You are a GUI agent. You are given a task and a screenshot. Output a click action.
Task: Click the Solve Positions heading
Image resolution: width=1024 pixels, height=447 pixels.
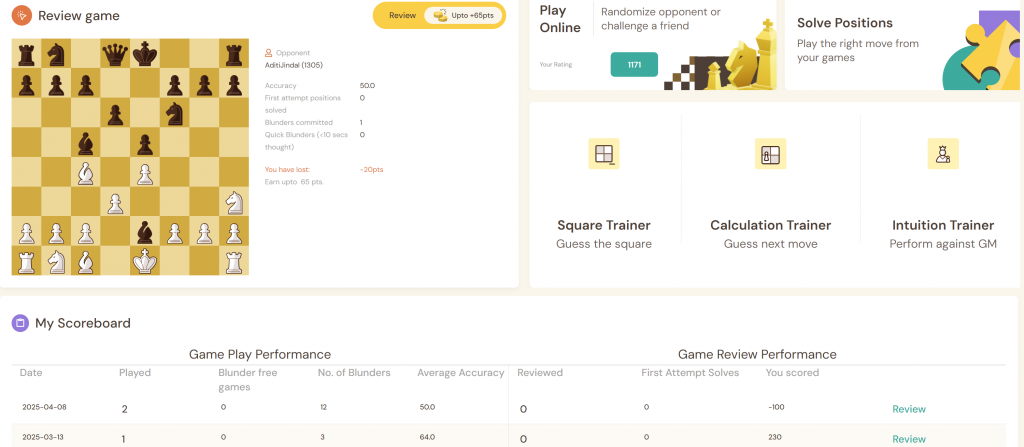pos(844,23)
